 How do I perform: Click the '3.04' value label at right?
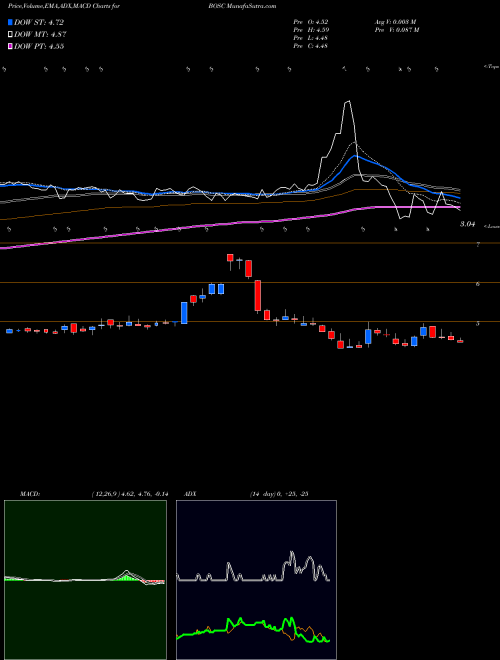[467, 224]
